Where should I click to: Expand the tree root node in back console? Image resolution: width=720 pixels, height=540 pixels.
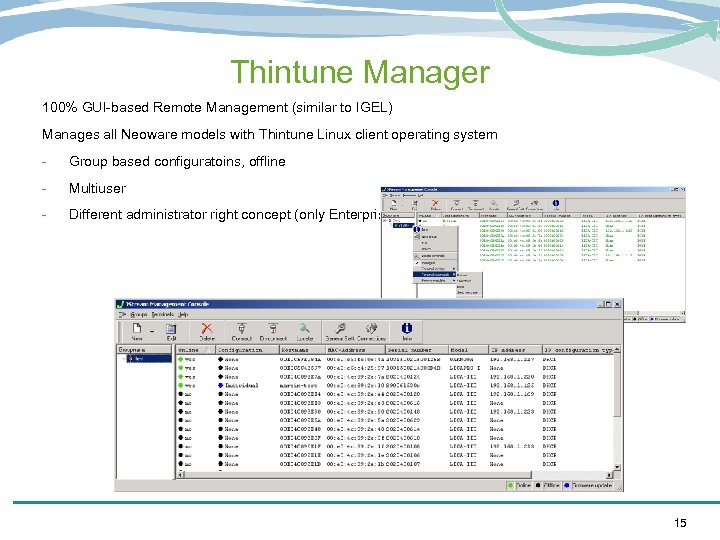pyautogui.click(x=384, y=221)
